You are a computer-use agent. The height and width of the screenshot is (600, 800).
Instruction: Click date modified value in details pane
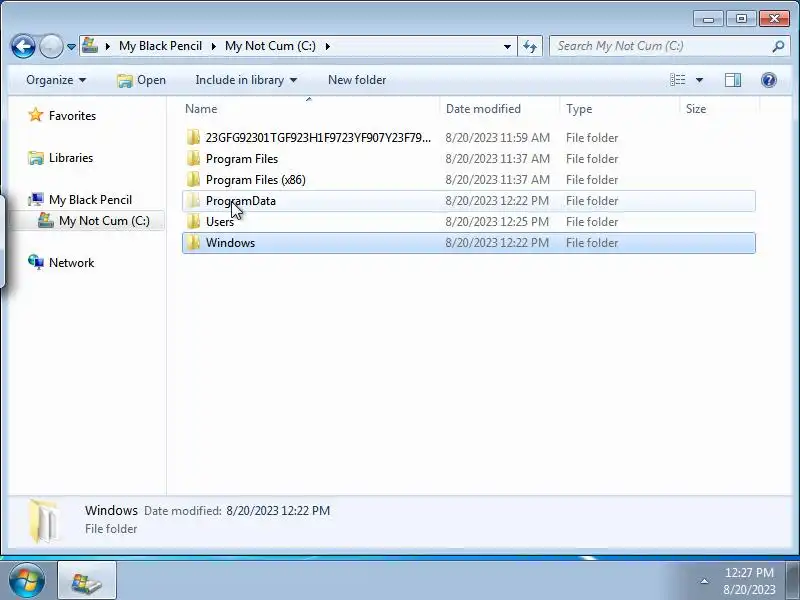pyautogui.click(x=278, y=511)
